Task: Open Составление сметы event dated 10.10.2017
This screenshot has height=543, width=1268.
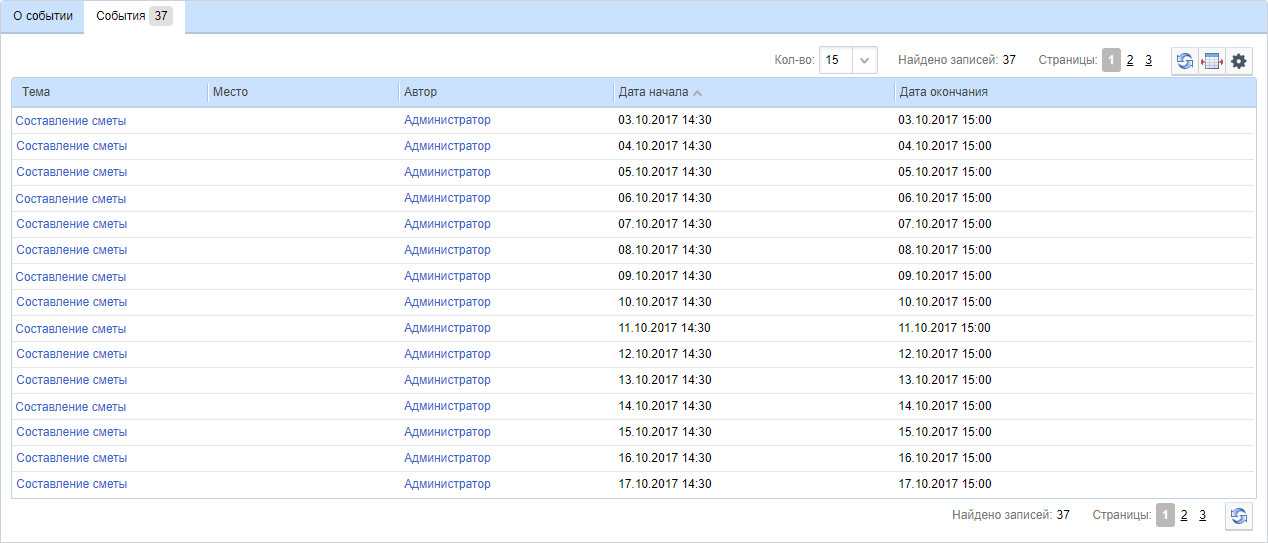Action: coord(71,302)
